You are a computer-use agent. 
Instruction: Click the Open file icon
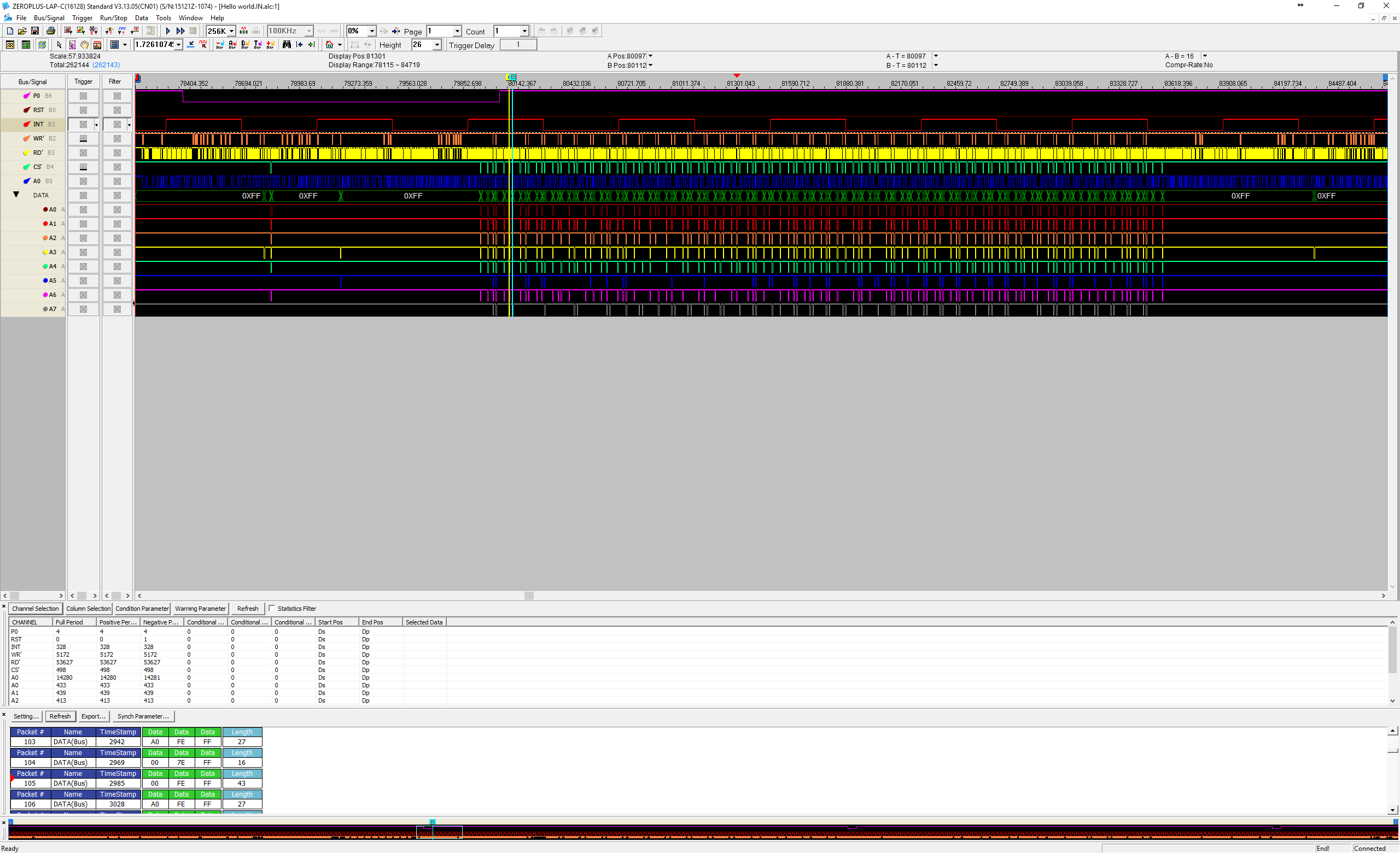pos(22,31)
